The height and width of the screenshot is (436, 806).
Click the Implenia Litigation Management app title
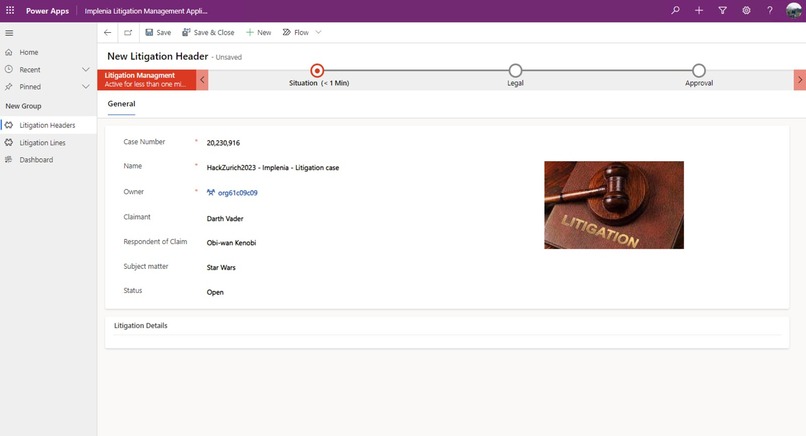click(146, 11)
